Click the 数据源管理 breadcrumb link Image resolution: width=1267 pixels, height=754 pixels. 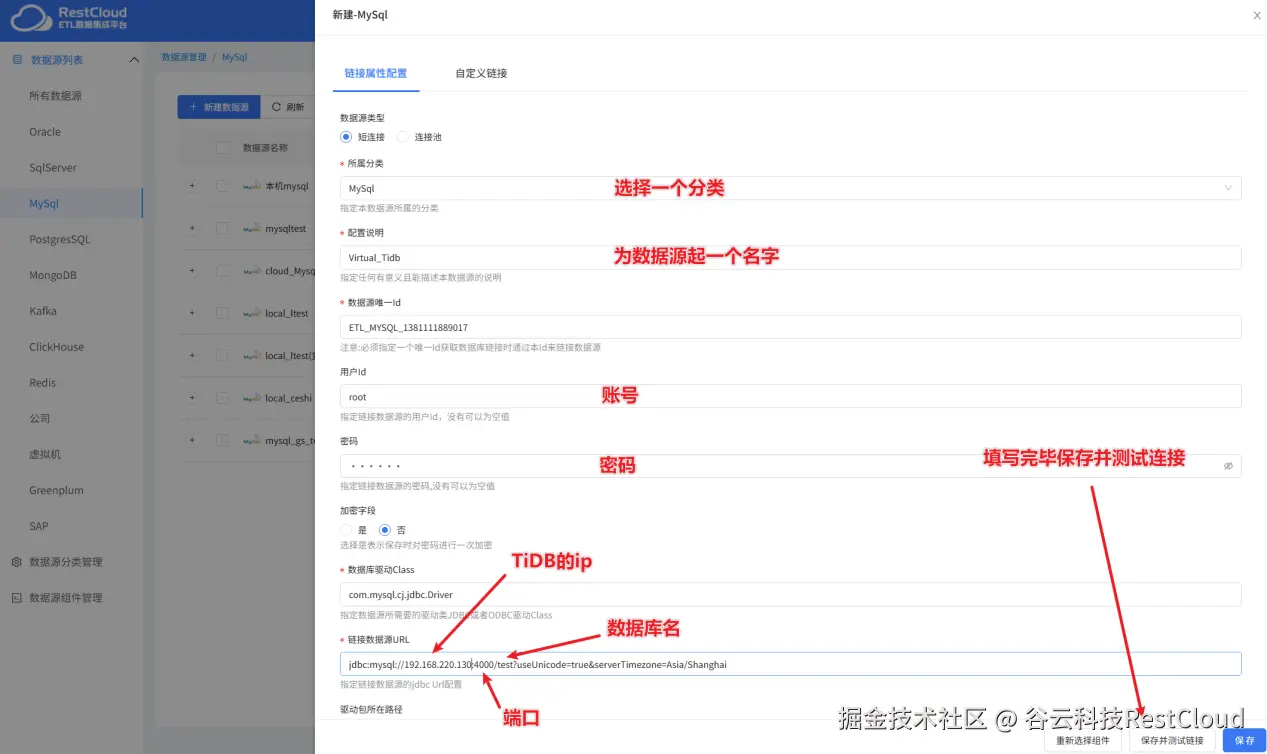click(x=184, y=58)
